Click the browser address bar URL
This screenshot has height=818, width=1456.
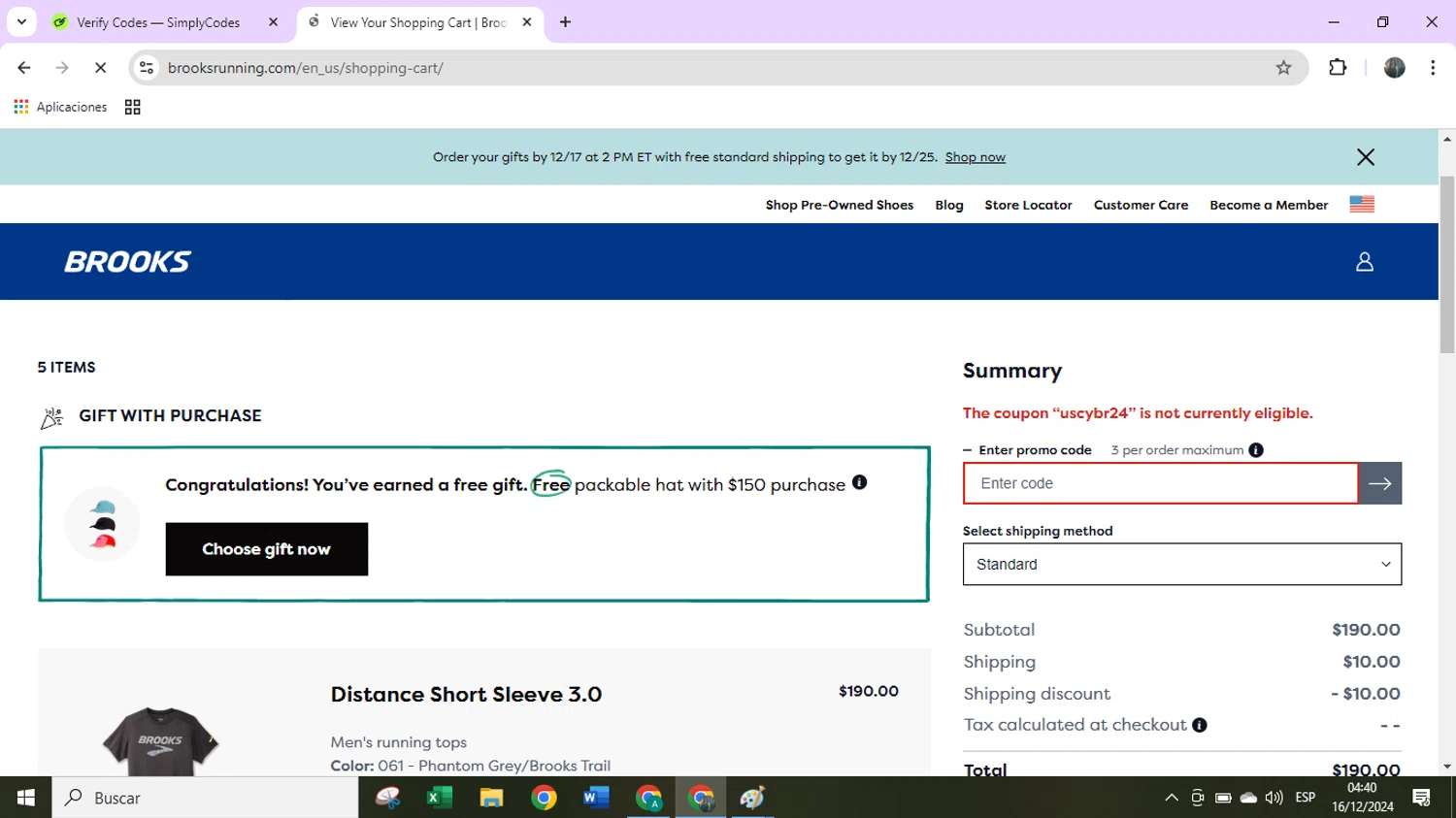pos(305,68)
